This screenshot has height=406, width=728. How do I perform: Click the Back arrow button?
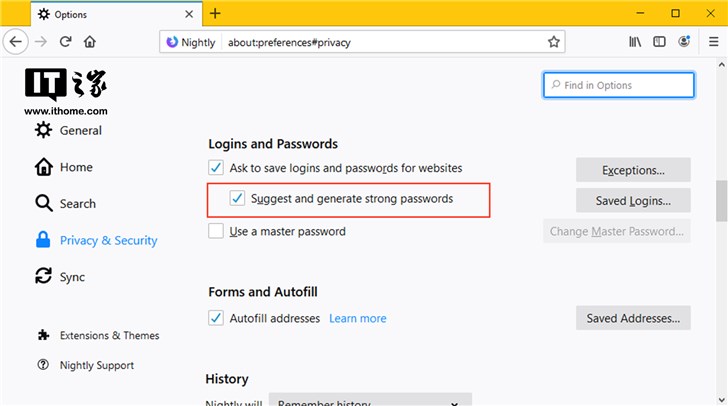[x=16, y=42]
